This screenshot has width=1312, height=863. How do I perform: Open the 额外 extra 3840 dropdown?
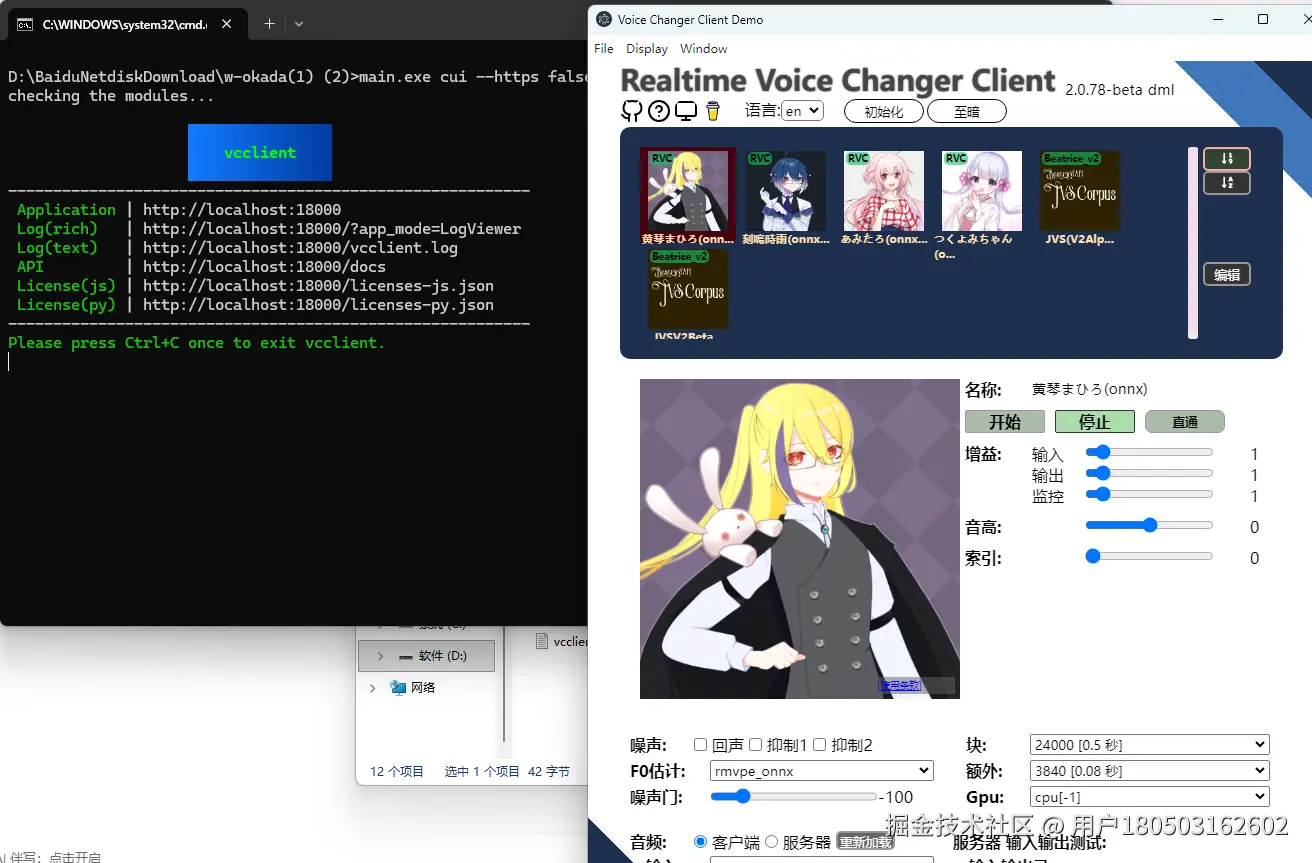click(x=1149, y=771)
